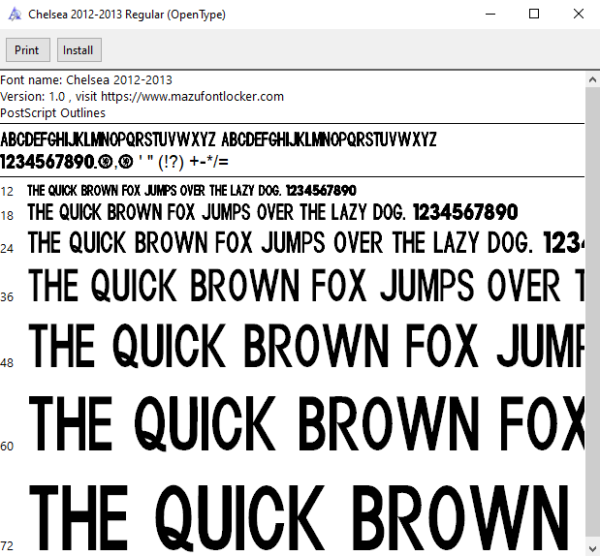The image size is (600, 556).
Task: Click the '18' point size label
Action: point(7,215)
